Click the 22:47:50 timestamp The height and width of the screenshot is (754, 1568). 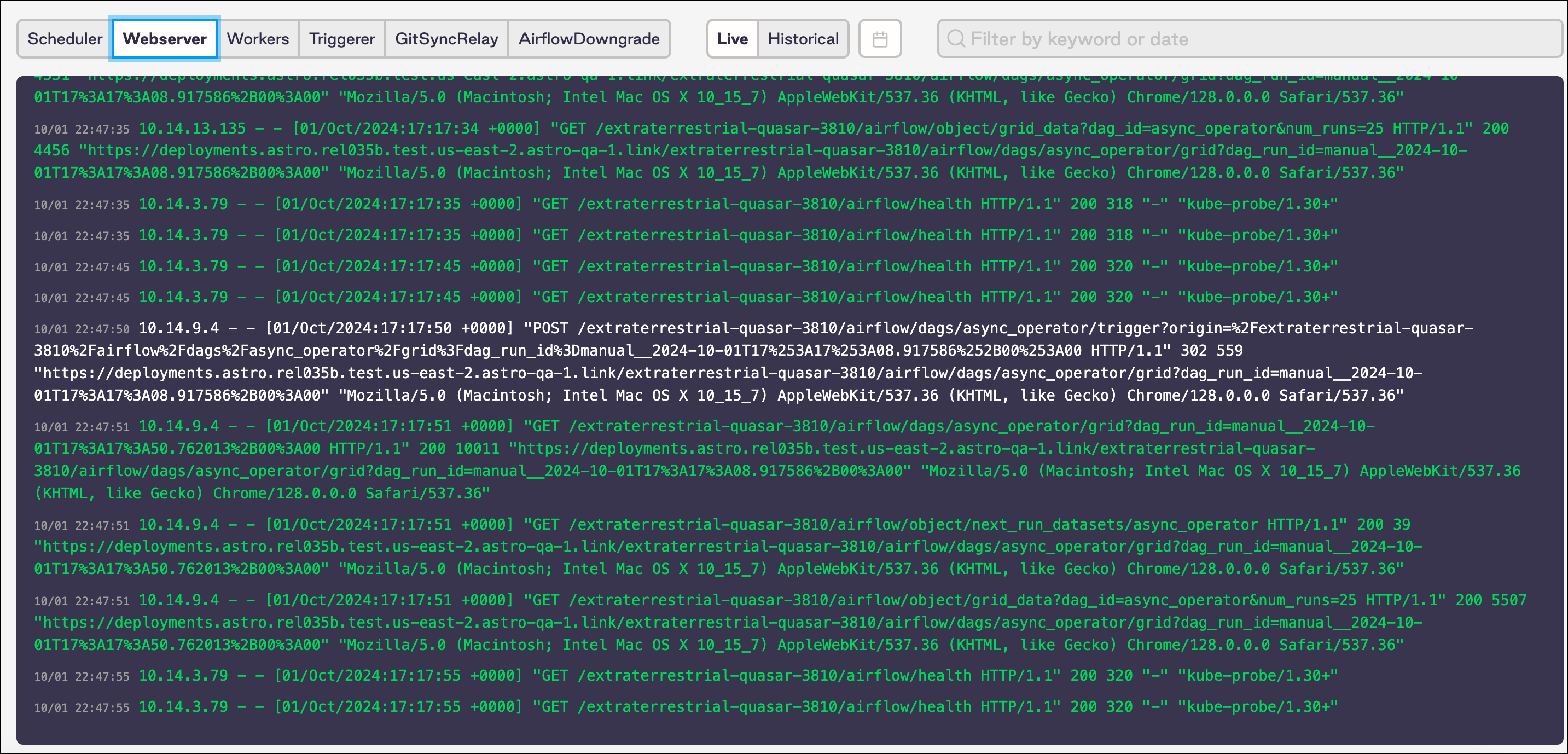tap(82, 329)
